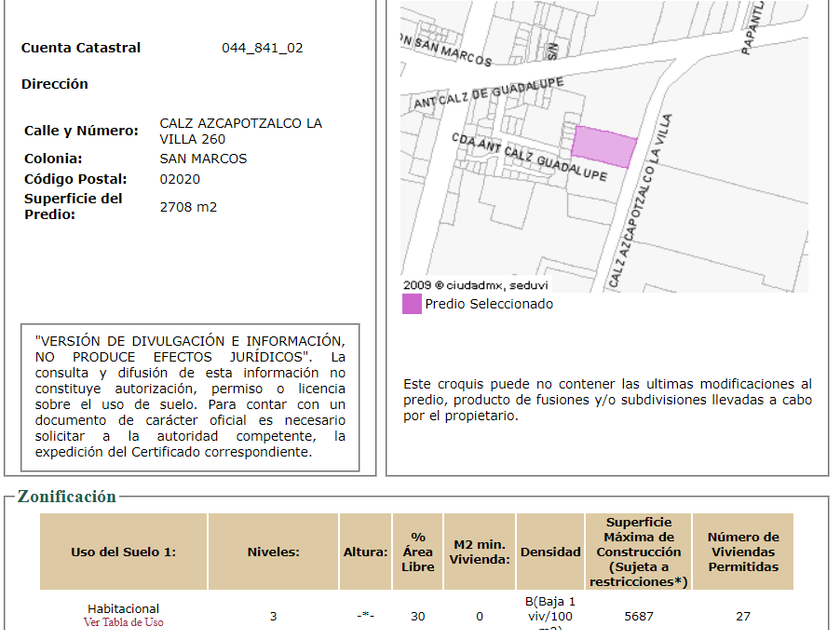Image resolution: width=840 pixels, height=630 pixels.
Task: Click the Zonificación section heading
Action: (x=67, y=497)
